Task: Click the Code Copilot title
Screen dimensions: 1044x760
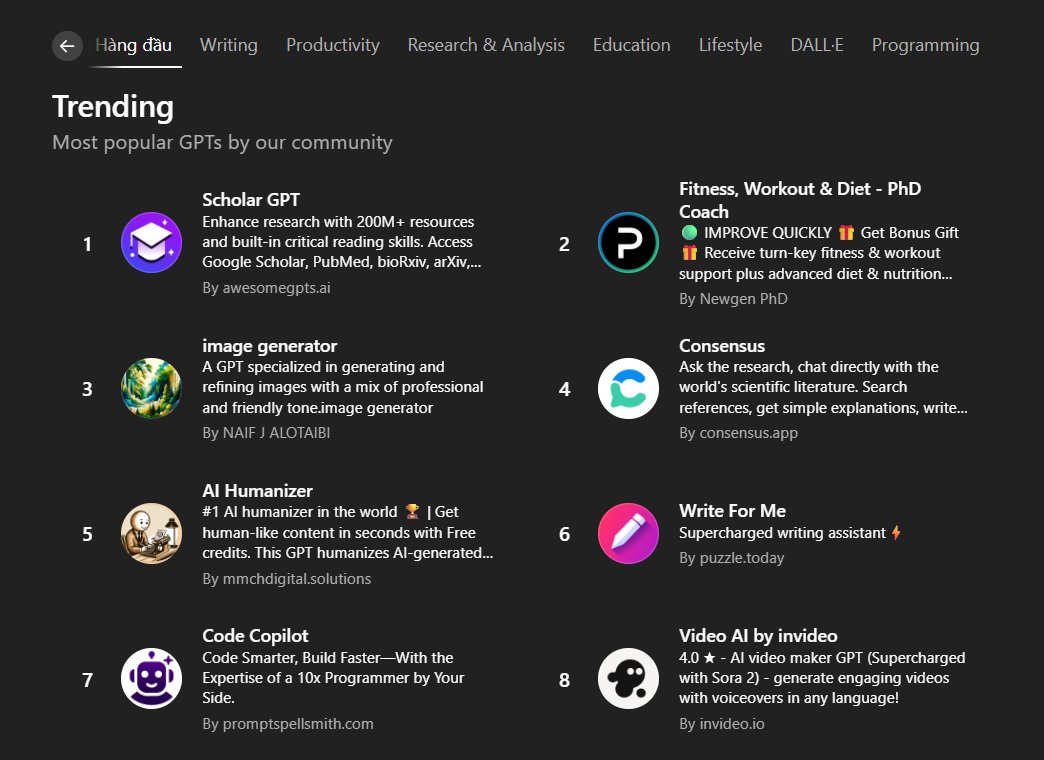Action: coord(255,636)
